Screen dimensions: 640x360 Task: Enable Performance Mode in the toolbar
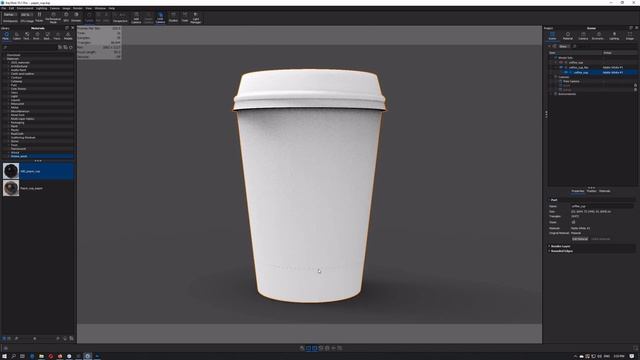pyautogui.click(x=53, y=18)
